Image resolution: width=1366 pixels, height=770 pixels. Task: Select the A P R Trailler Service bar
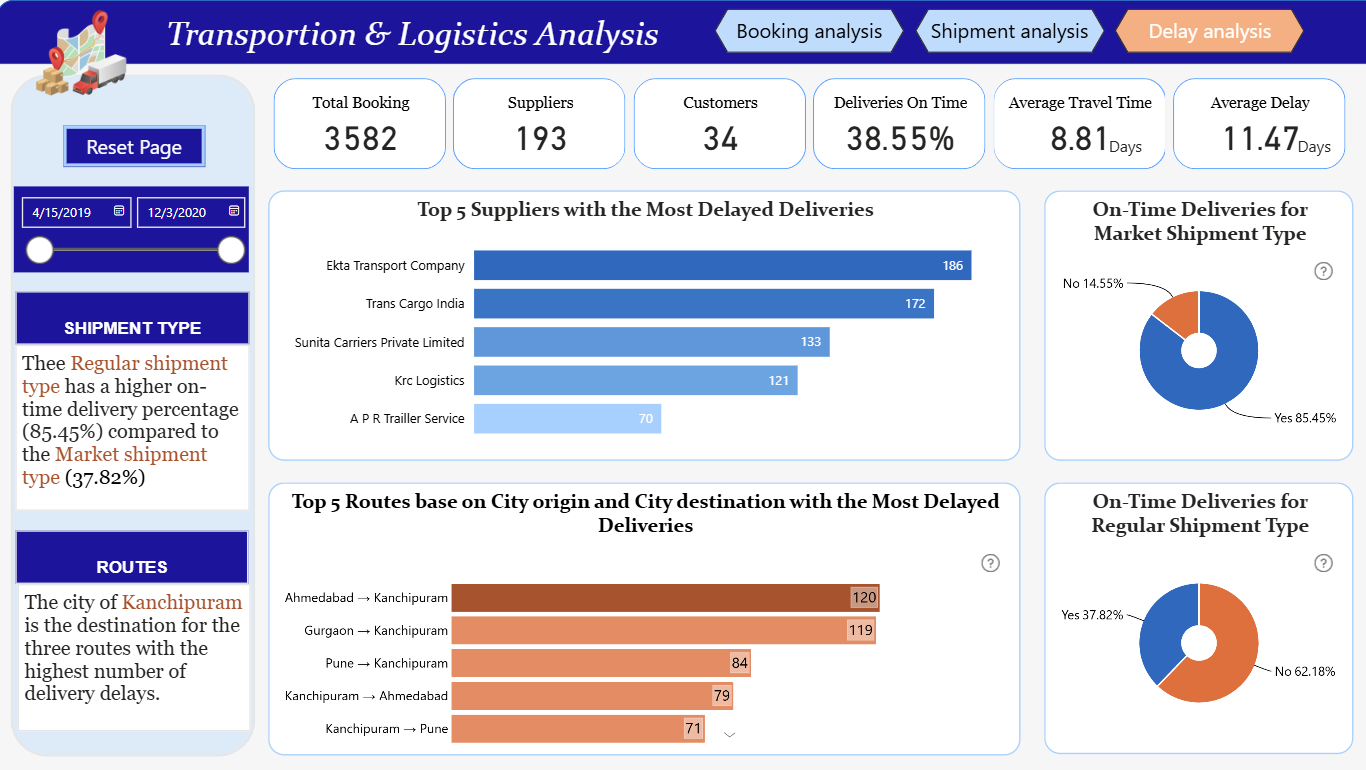[x=567, y=418]
